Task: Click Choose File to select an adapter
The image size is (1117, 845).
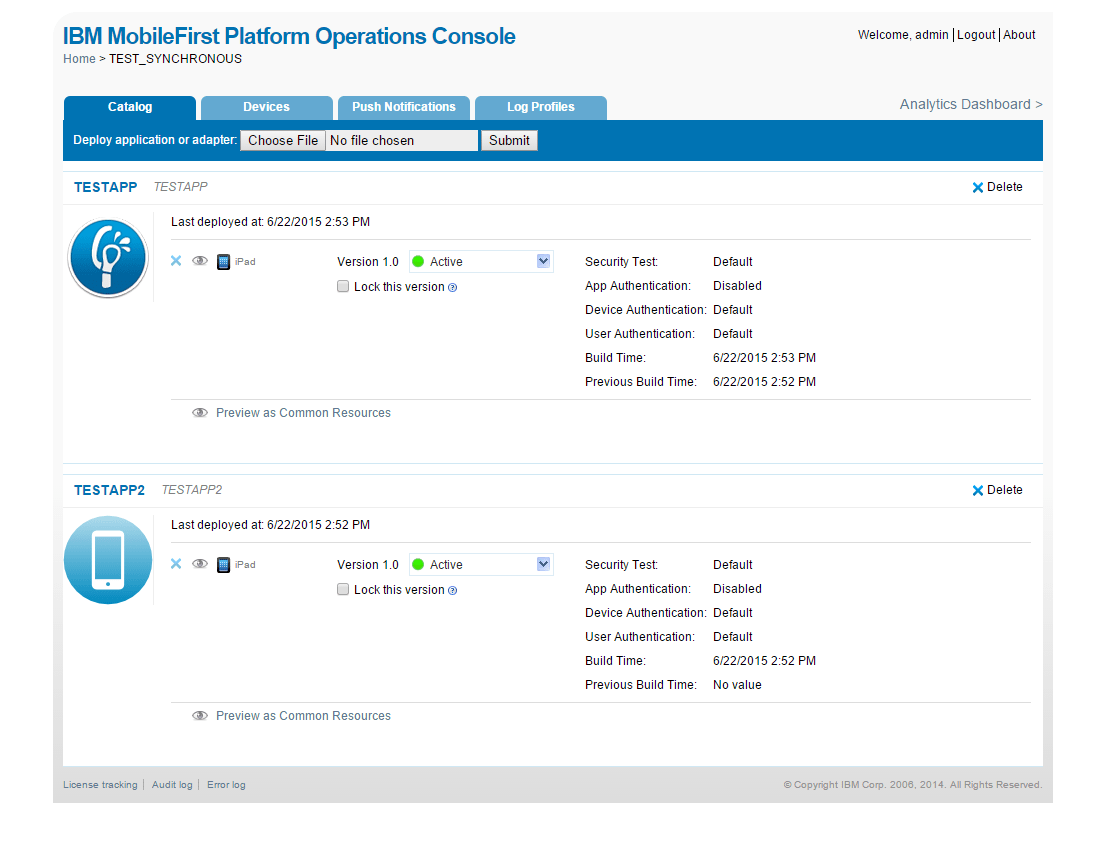Action: point(282,140)
